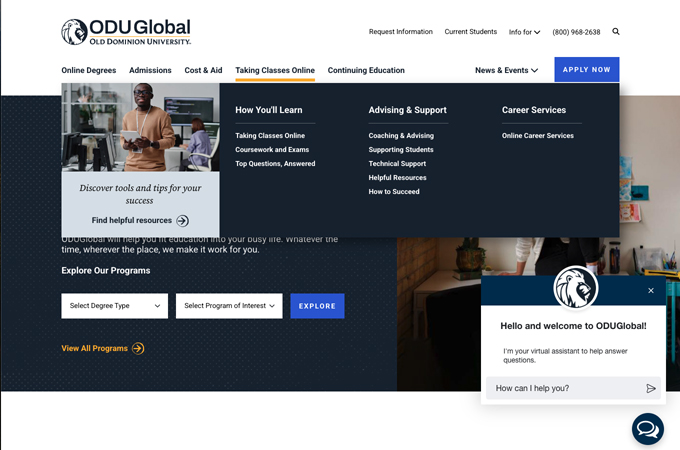Click the How You'll Learn heading
Image resolution: width=680 pixels, height=450 pixels.
pyautogui.click(x=268, y=110)
